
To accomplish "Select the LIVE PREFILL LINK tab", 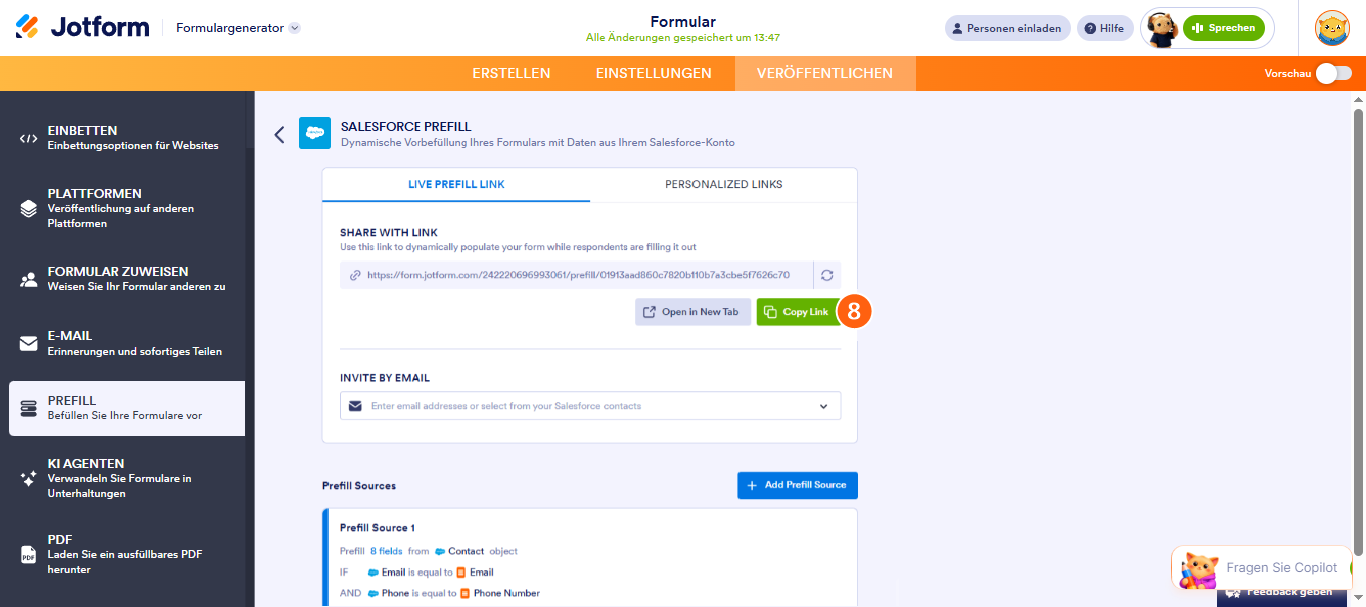I will point(456,185).
